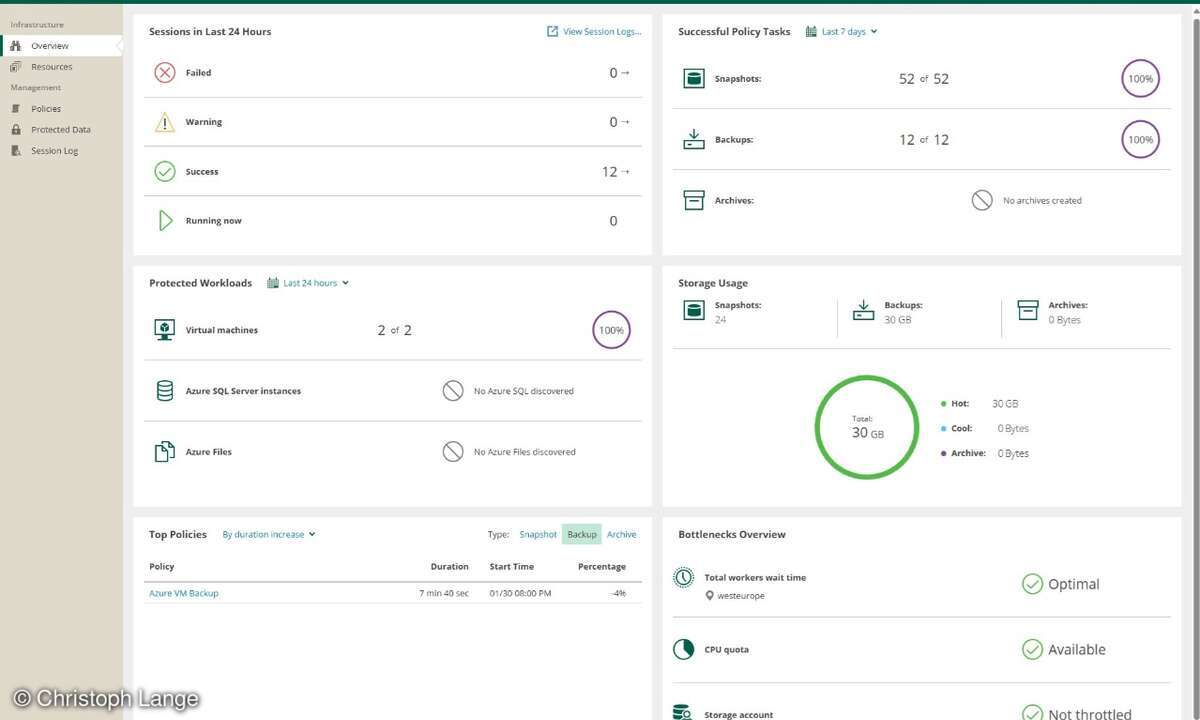Image resolution: width=1200 pixels, height=720 pixels.
Task: Click the Virtual machines monitor icon
Action: 165,330
